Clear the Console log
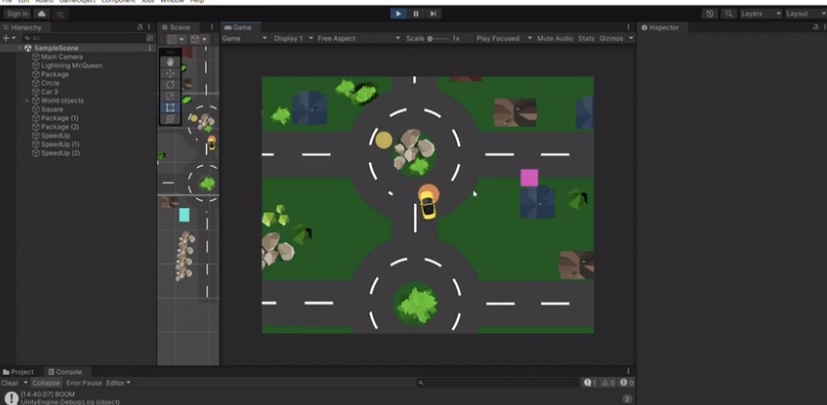Screen dimensions: 827x405 pos(9,383)
